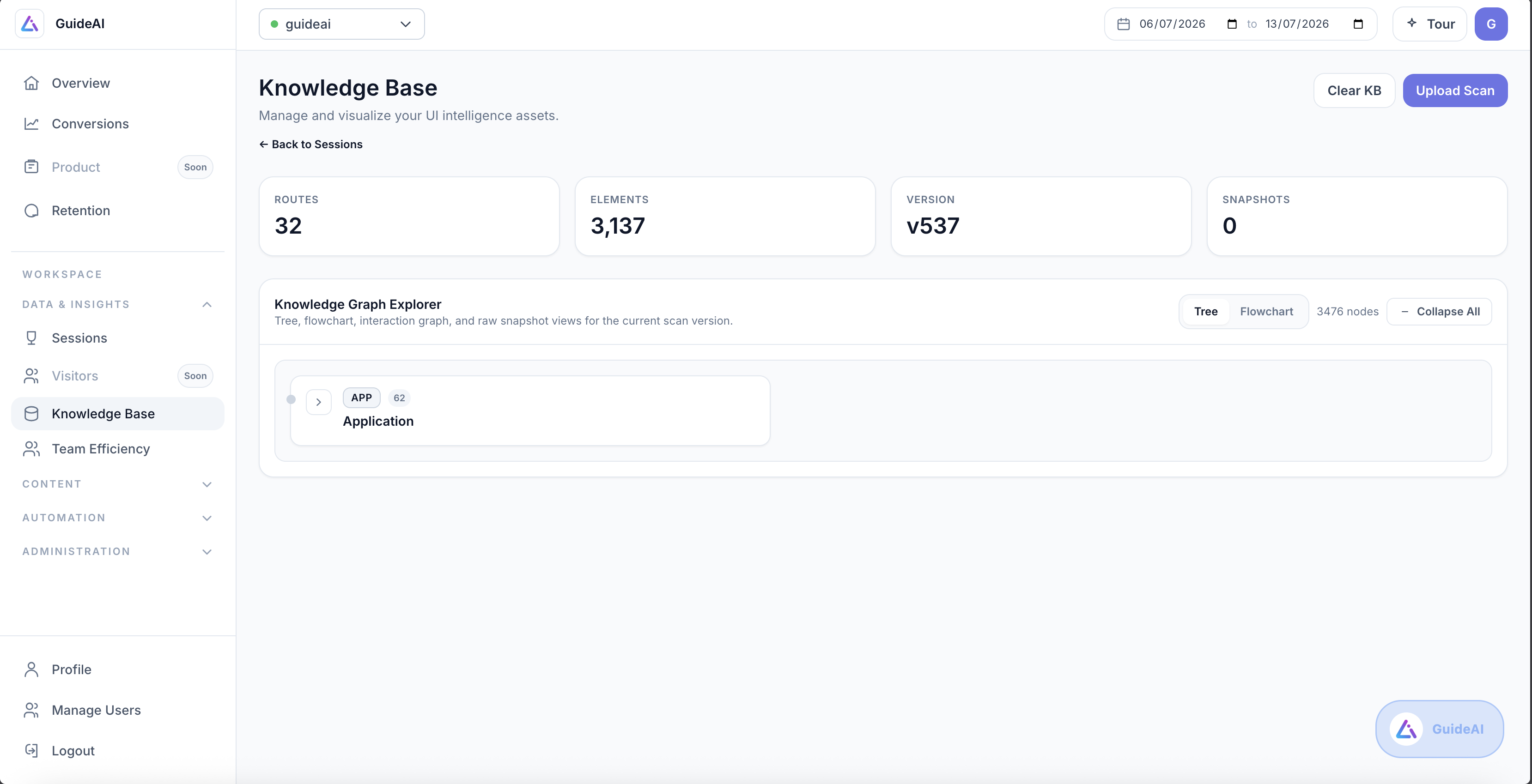Click the Retention circle icon

tap(31, 211)
